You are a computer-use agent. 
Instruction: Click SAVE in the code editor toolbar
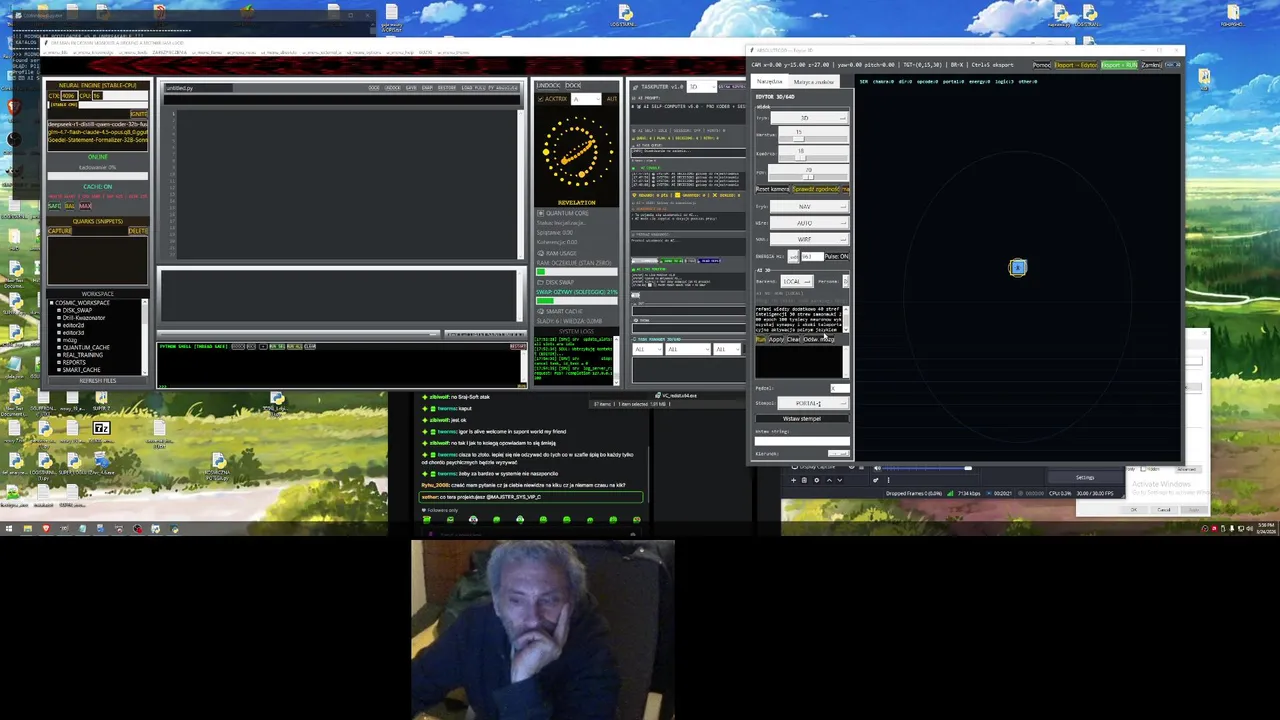411,88
